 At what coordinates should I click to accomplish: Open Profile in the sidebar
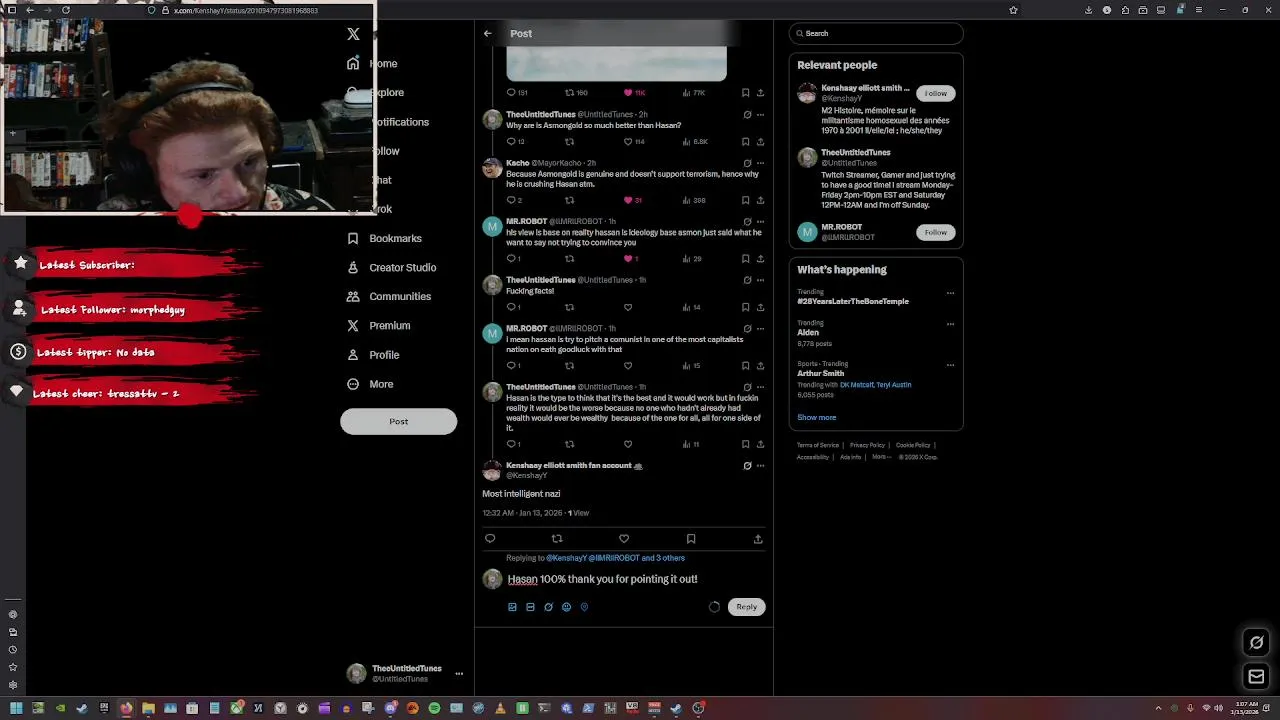coord(373,355)
